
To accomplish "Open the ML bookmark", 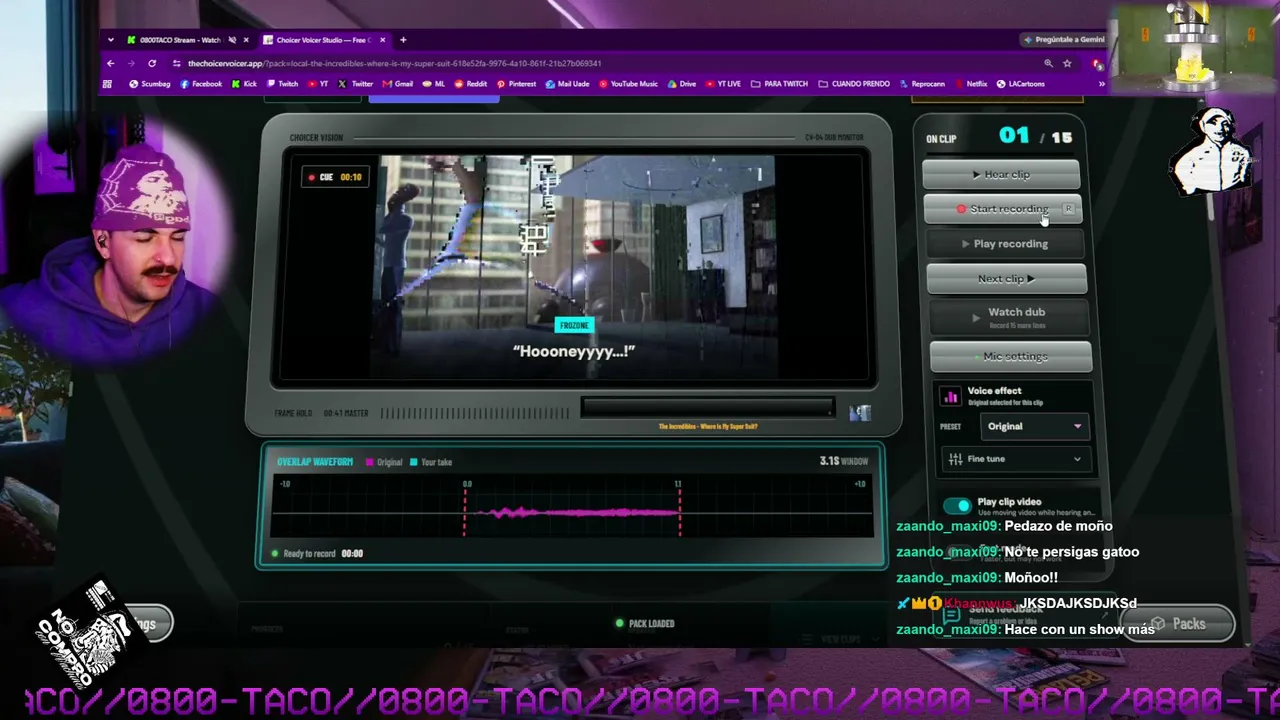I will pyautogui.click(x=434, y=84).
